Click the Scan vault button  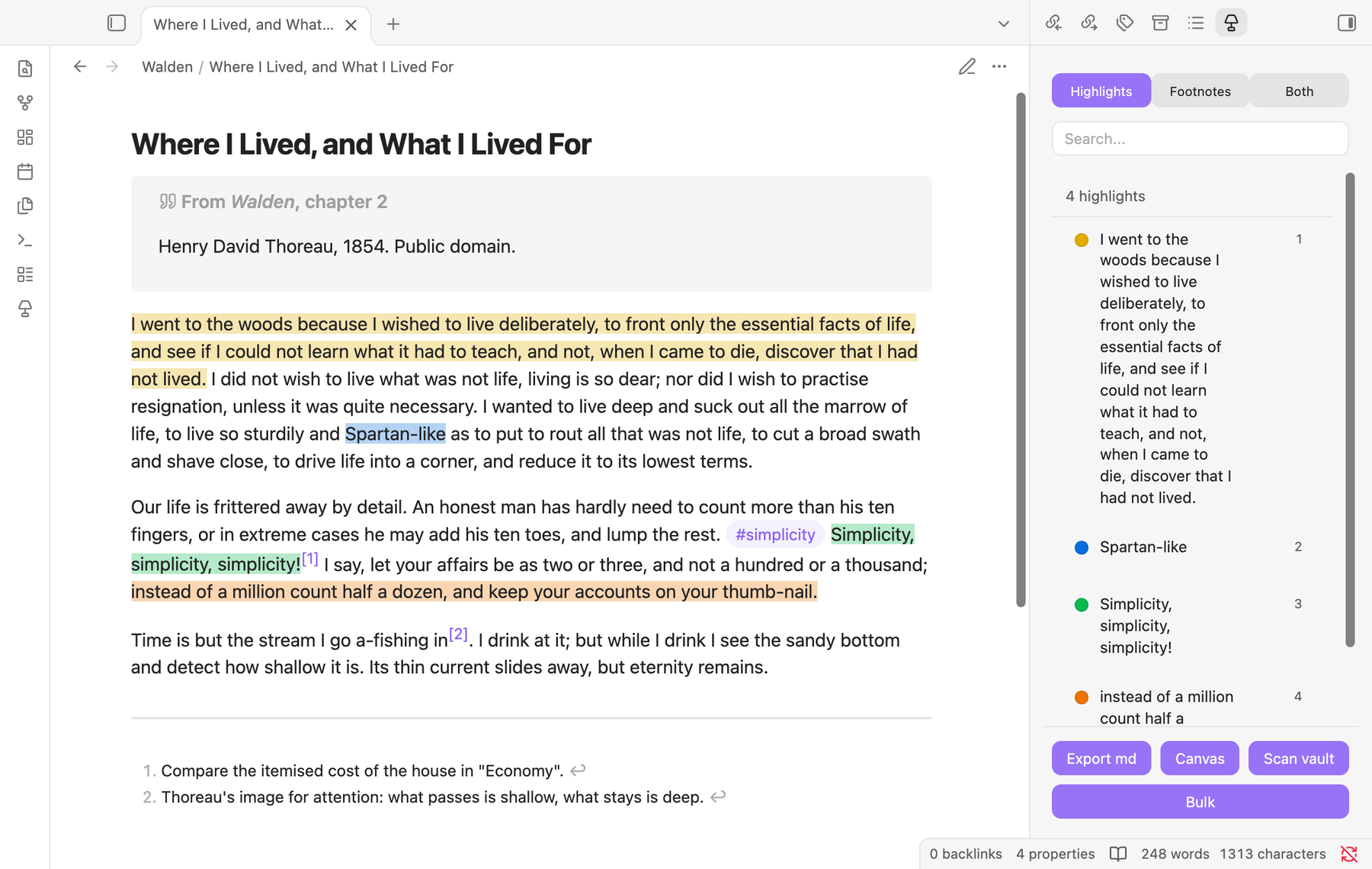[x=1298, y=758]
